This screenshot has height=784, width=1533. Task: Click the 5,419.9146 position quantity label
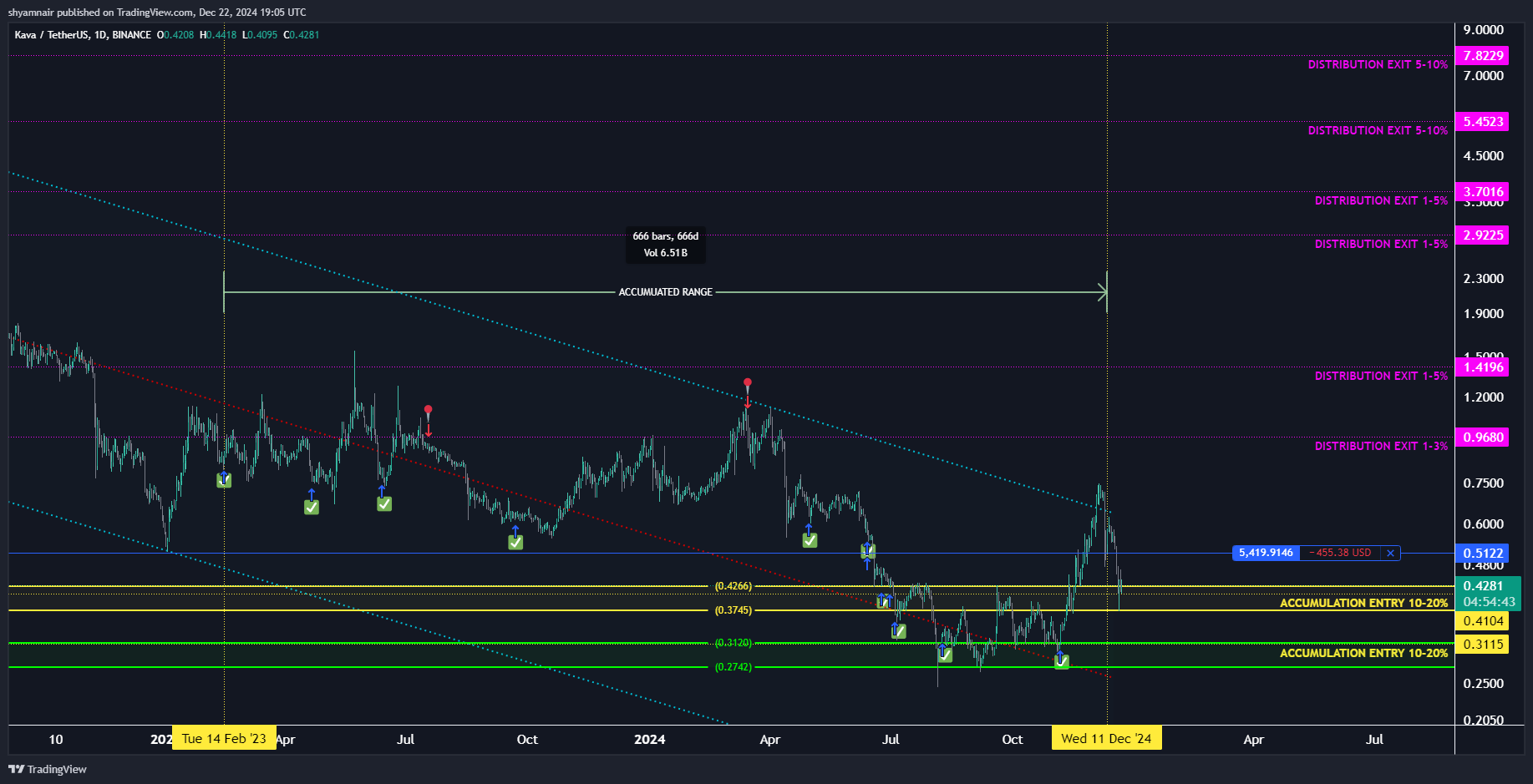click(x=1266, y=553)
